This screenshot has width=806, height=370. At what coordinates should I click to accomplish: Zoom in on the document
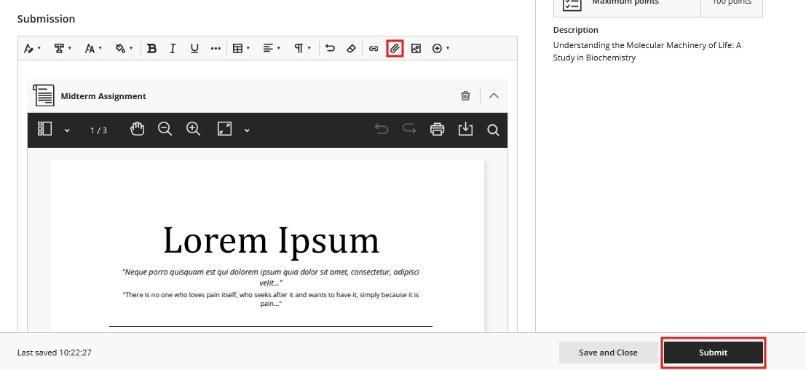[193, 129]
